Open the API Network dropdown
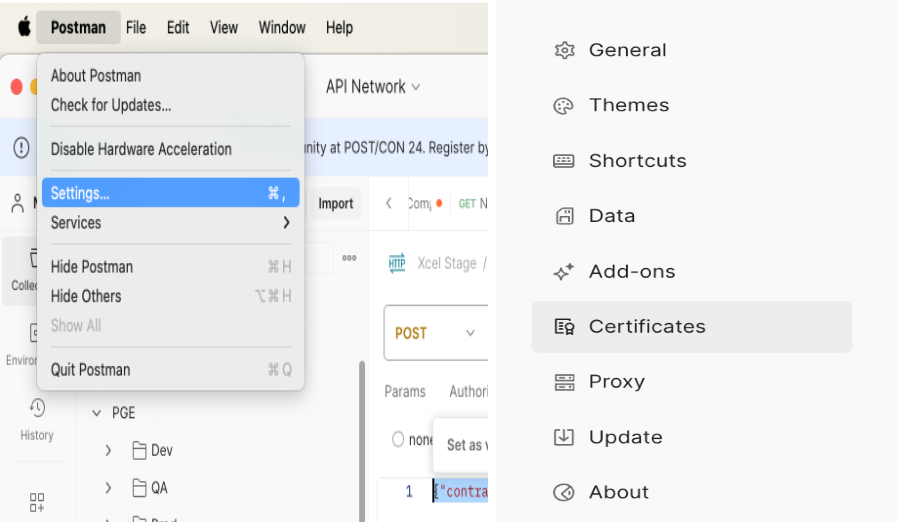The height and width of the screenshot is (522, 918). click(x=373, y=87)
